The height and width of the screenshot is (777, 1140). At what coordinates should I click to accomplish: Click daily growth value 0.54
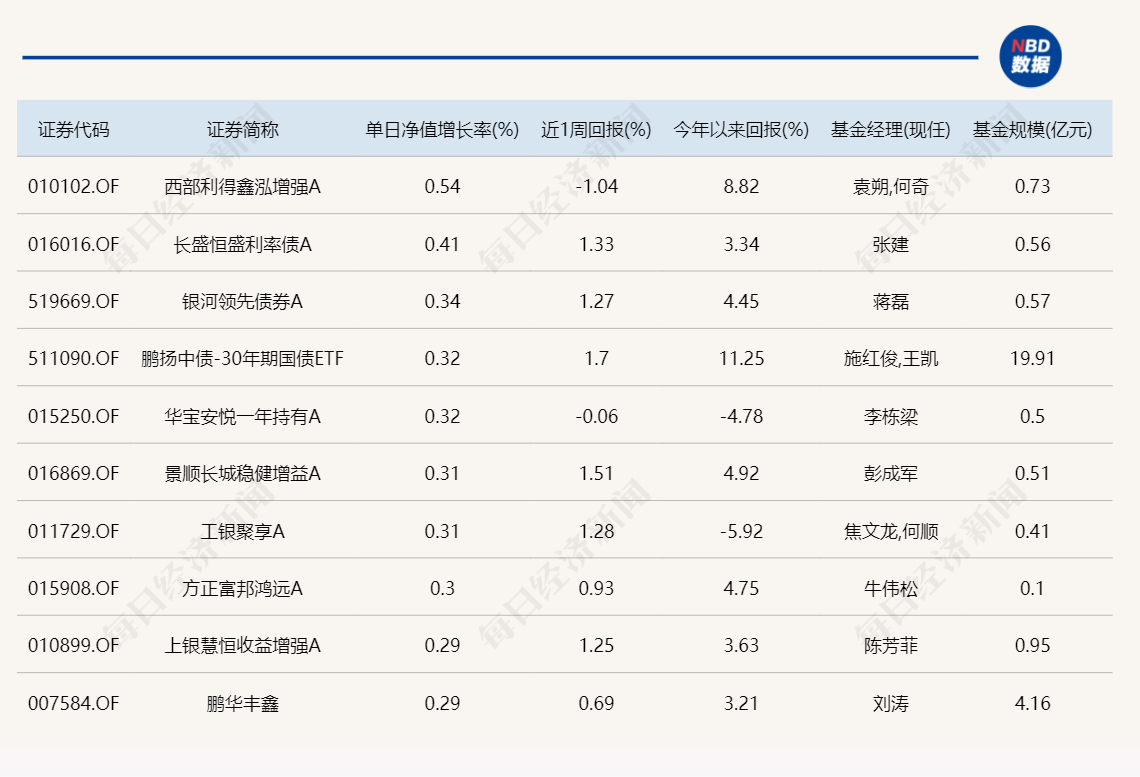click(442, 187)
